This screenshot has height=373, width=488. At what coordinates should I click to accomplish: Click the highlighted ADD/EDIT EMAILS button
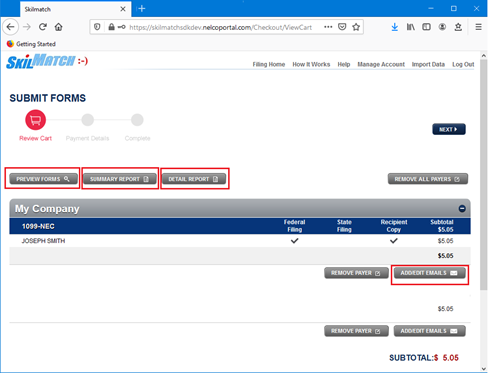(x=430, y=273)
